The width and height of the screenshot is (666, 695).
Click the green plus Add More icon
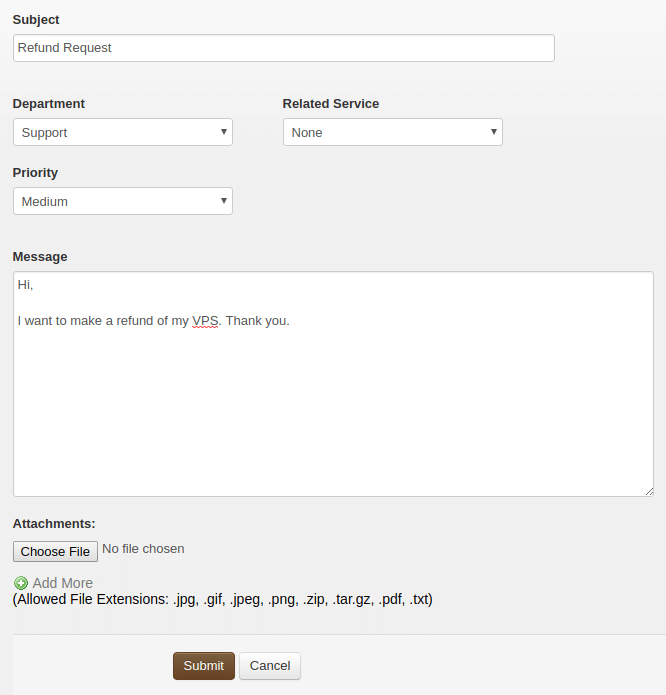(x=20, y=583)
